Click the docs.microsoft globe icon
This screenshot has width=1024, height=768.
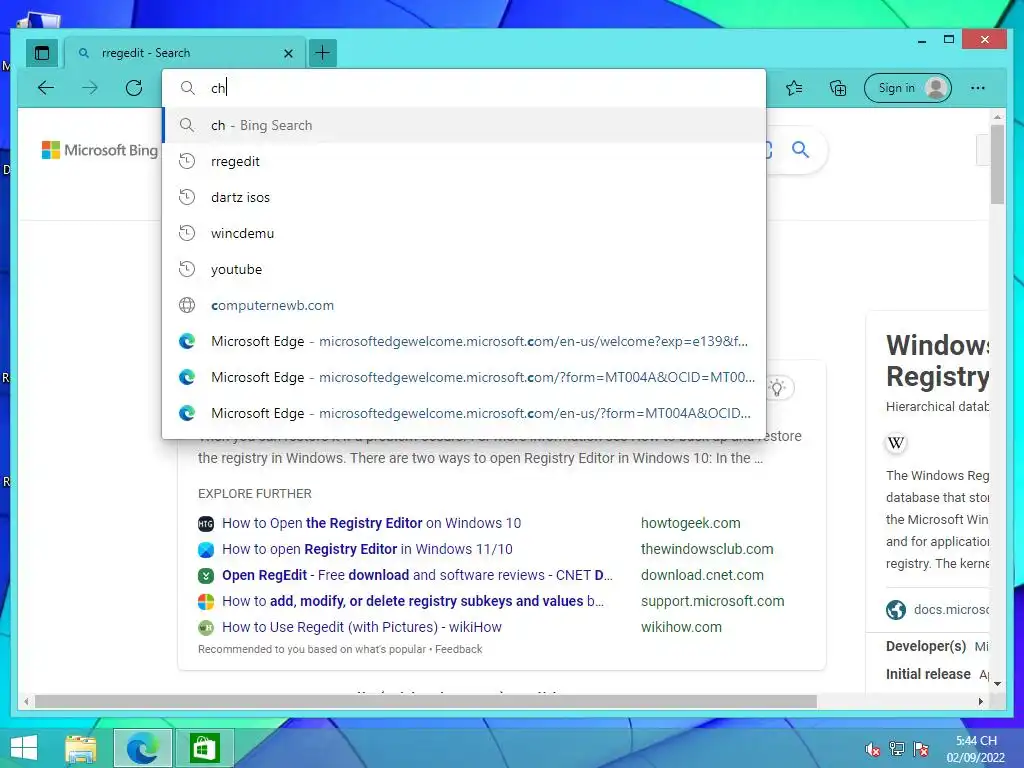tap(896, 610)
